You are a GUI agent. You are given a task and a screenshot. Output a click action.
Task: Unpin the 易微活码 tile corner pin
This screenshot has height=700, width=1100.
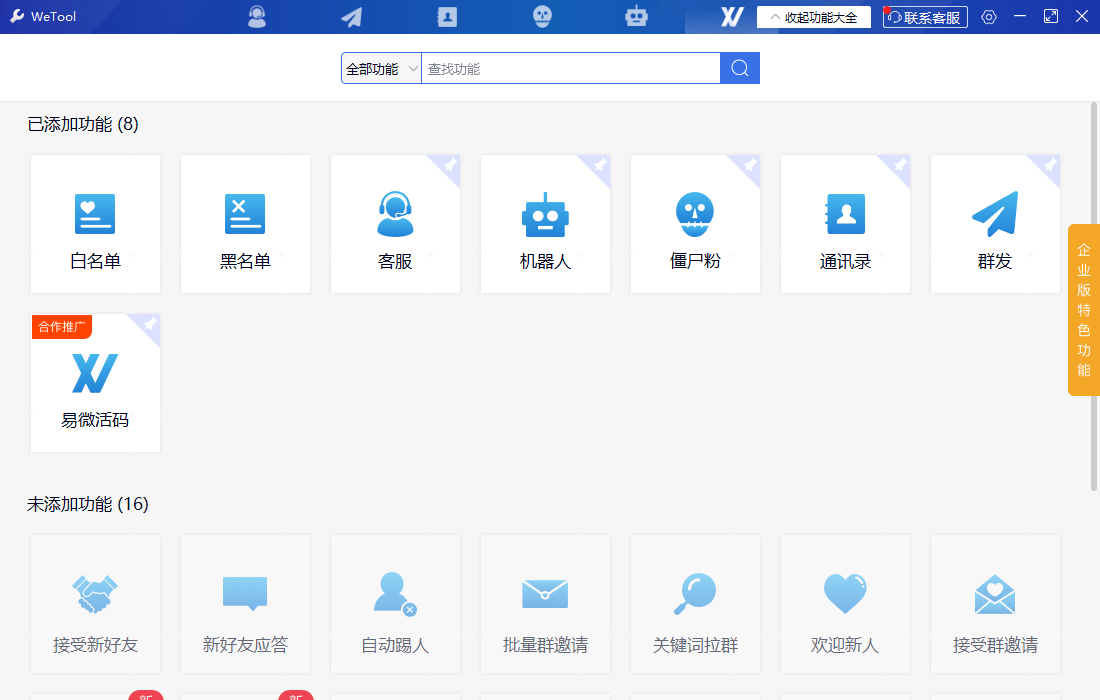tap(150, 324)
